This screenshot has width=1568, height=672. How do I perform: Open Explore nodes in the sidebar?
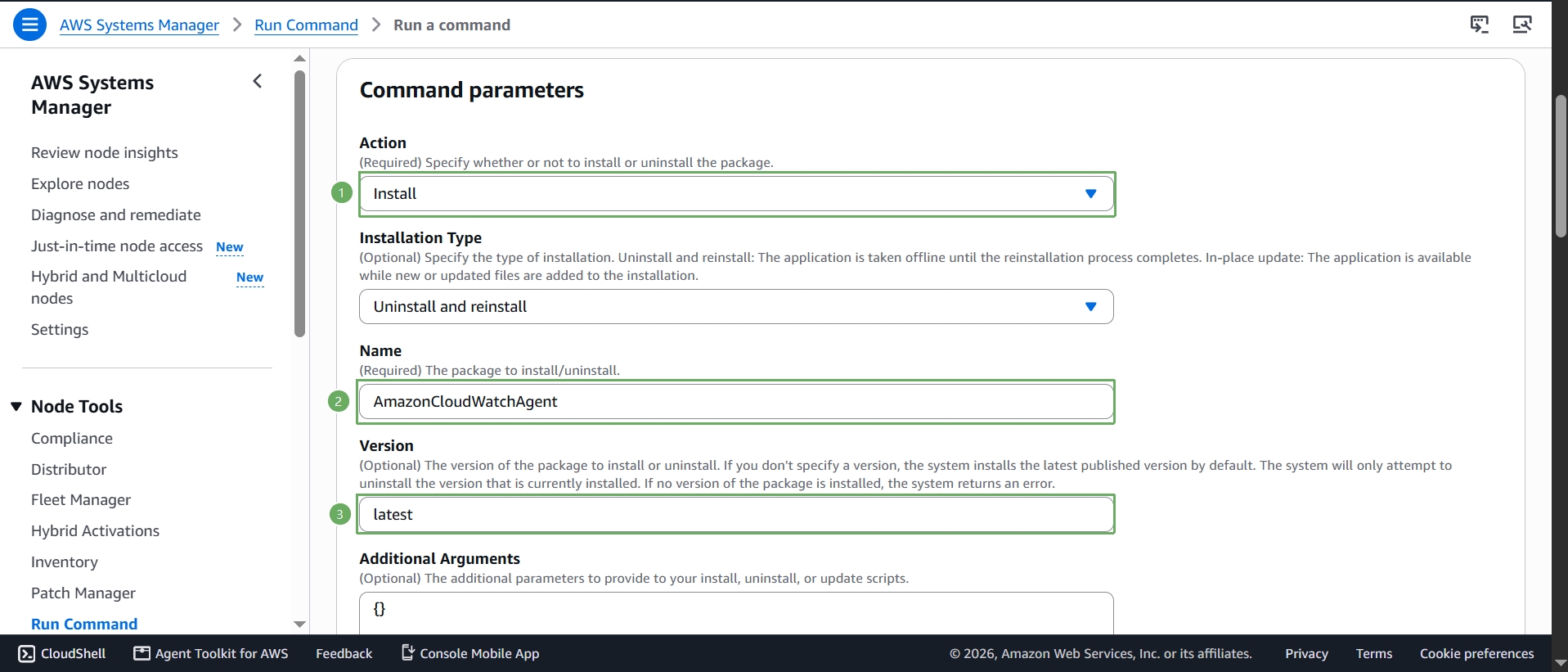pyautogui.click(x=80, y=184)
